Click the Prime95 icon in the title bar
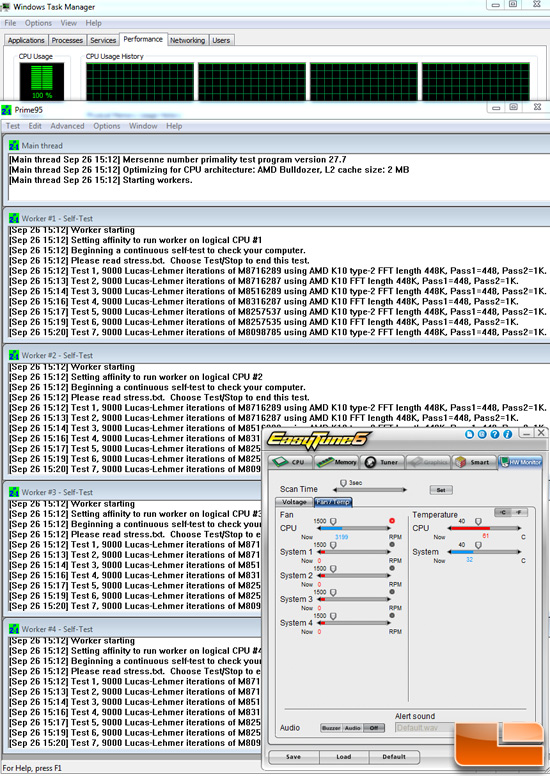The height and width of the screenshot is (776, 550). point(6,110)
